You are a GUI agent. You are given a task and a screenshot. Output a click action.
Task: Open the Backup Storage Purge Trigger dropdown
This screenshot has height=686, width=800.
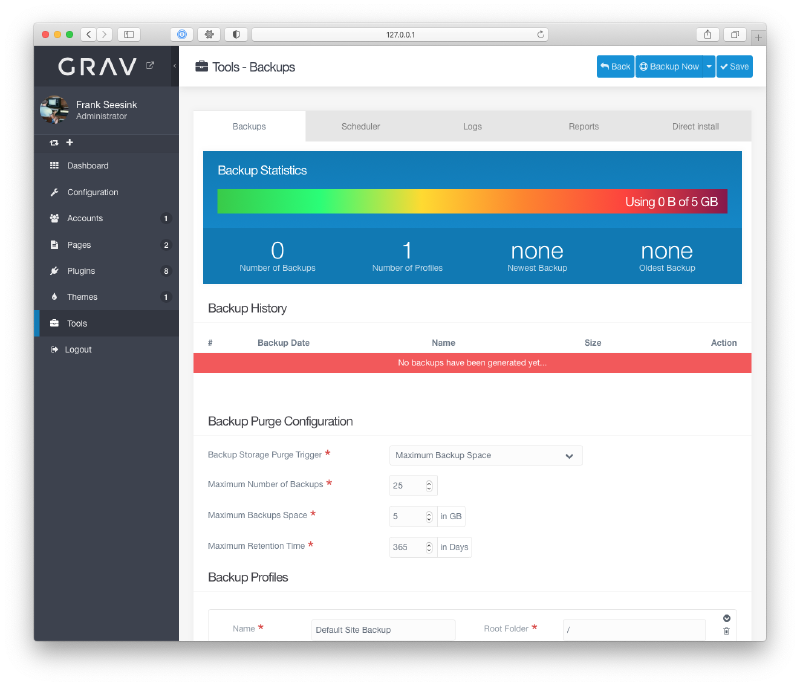click(x=485, y=455)
